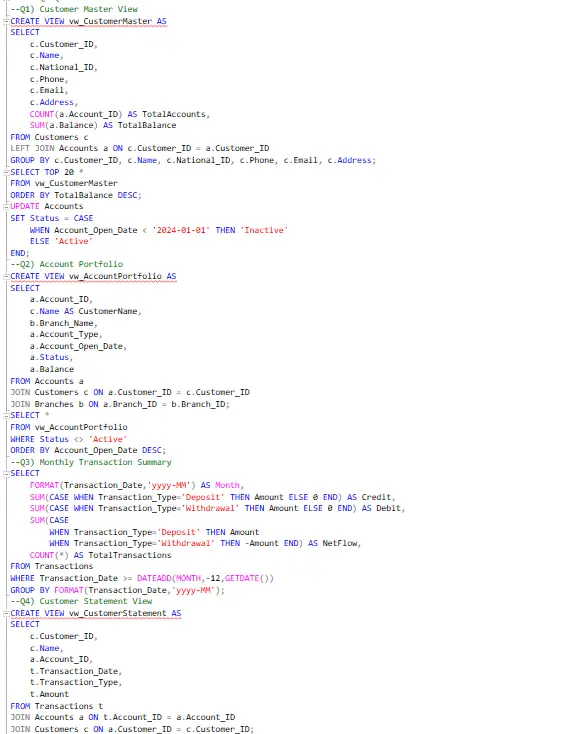The image size is (575, 734).
Task: Click 'COUNT(*) AS TotalTransactions' line
Action: (x=101, y=555)
